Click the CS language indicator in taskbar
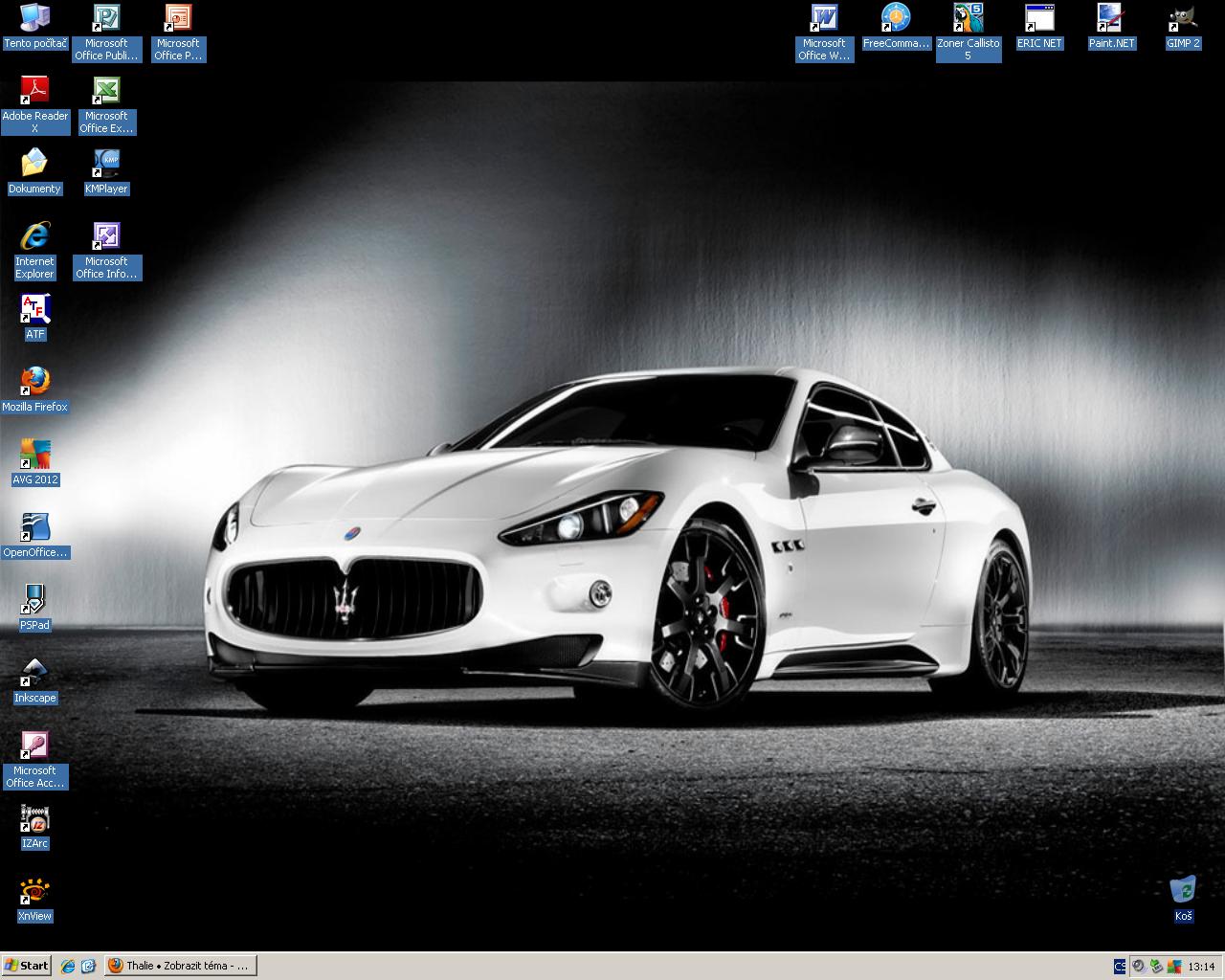 [1120, 966]
